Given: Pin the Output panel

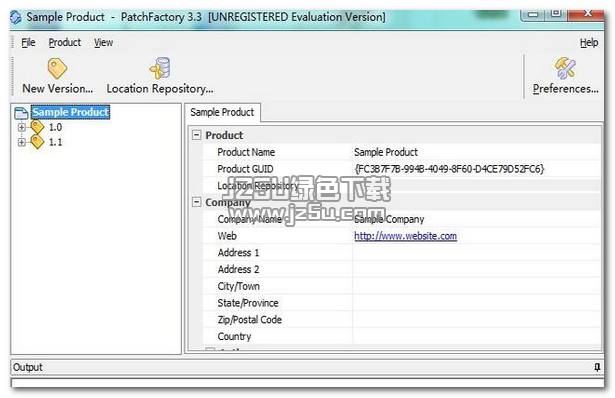Looking at the screenshot, I should [597, 367].
